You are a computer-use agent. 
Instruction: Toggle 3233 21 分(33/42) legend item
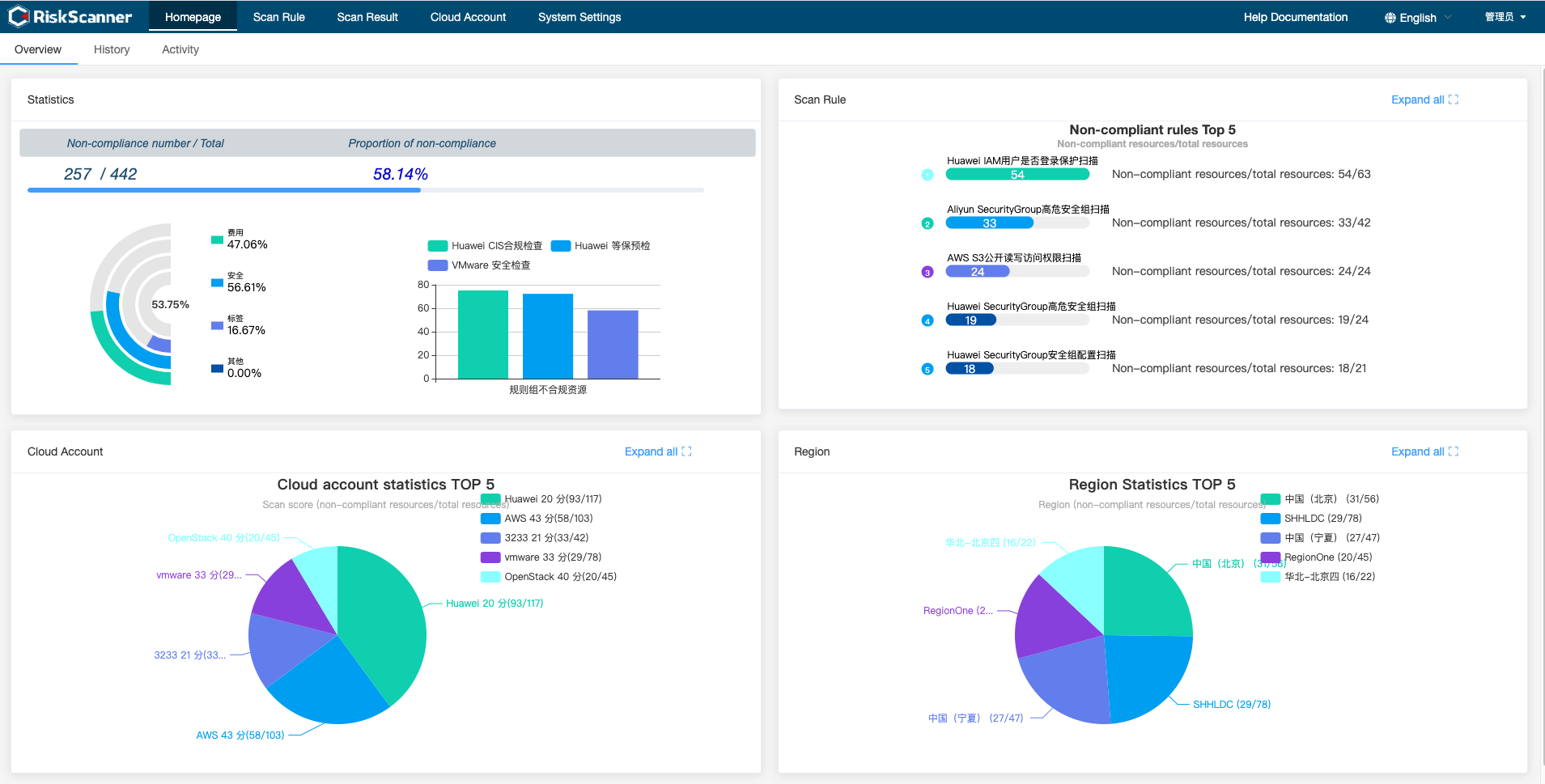(535, 538)
